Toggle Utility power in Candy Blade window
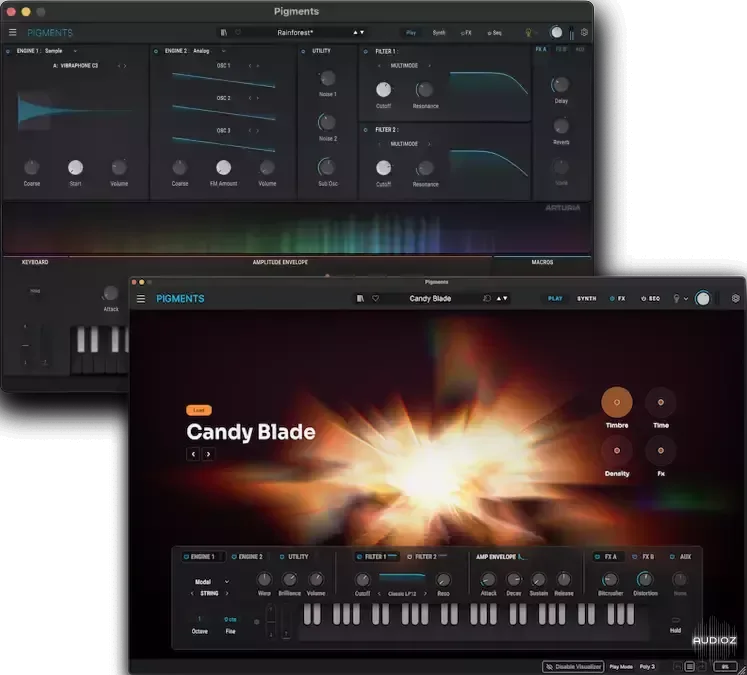This screenshot has height=675, width=747. tap(282, 556)
